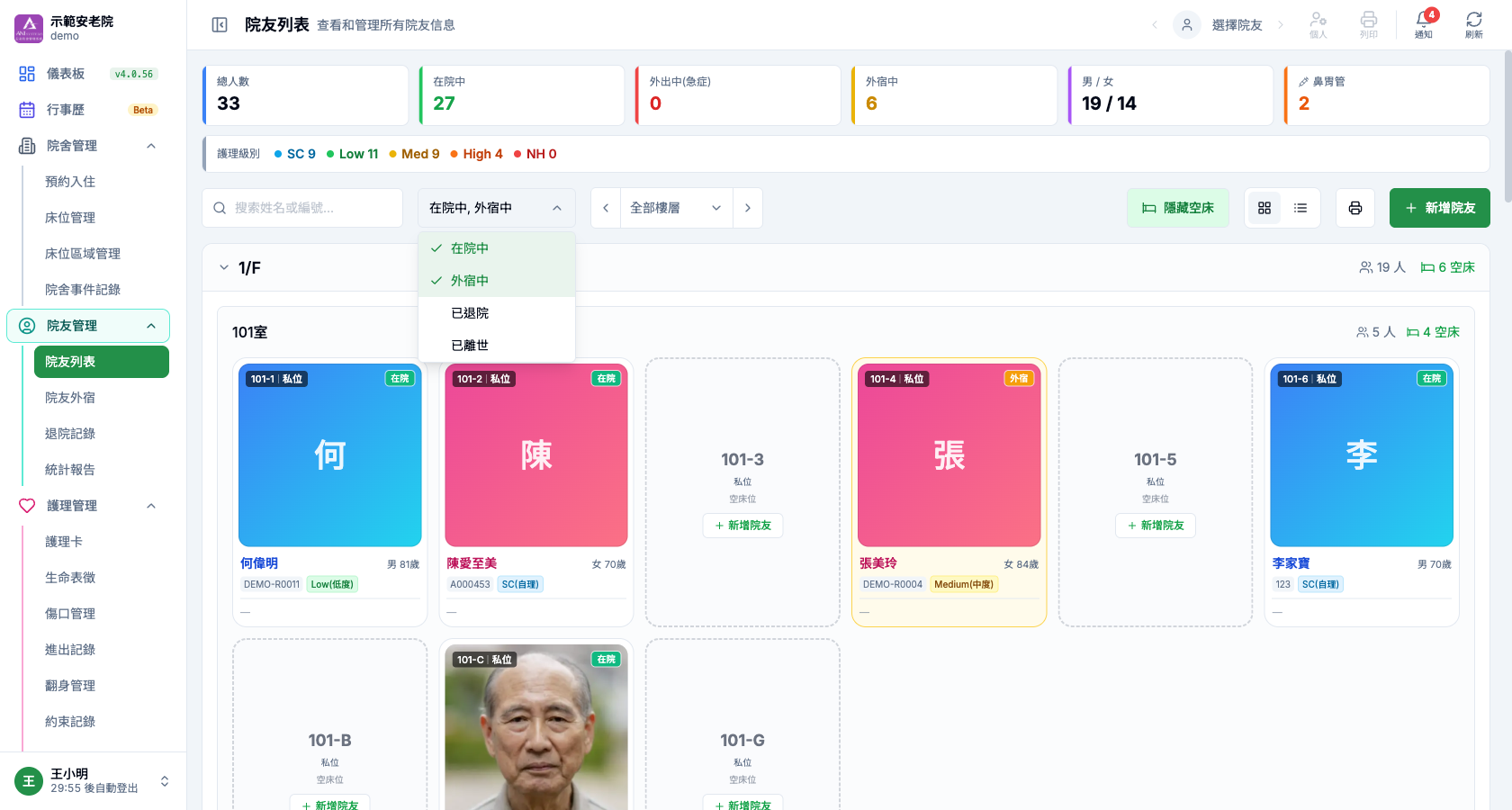
Task: Click the resident search field
Action: click(302, 208)
